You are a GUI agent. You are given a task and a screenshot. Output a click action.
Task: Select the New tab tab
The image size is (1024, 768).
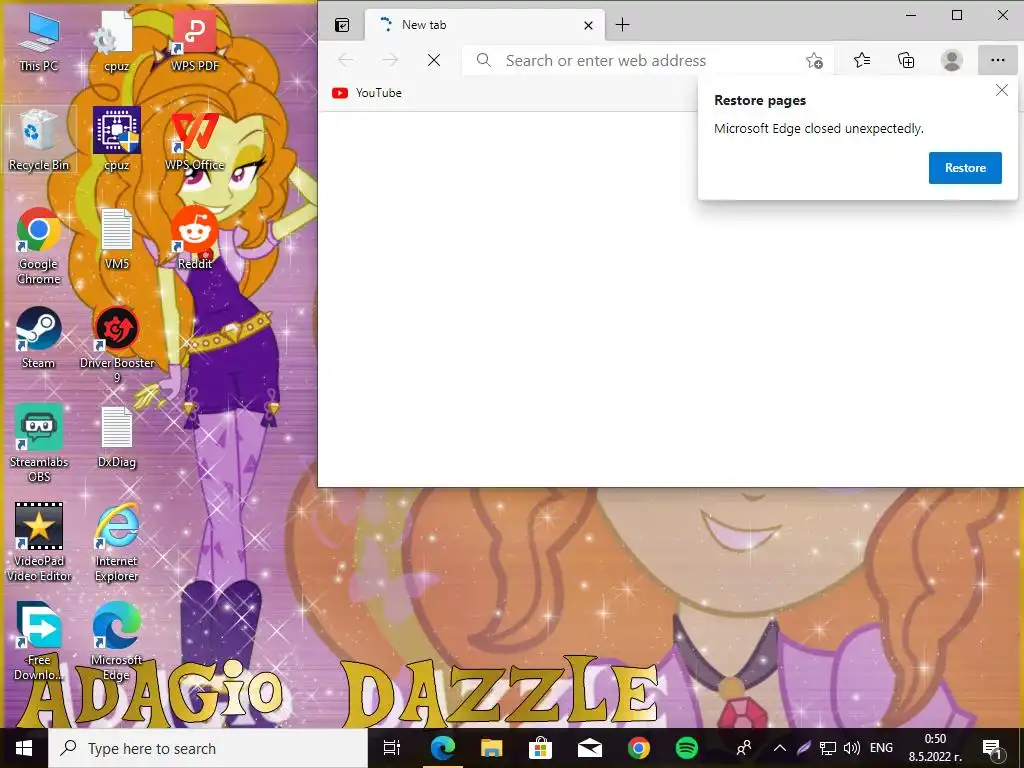pyautogui.click(x=483, y=25)
